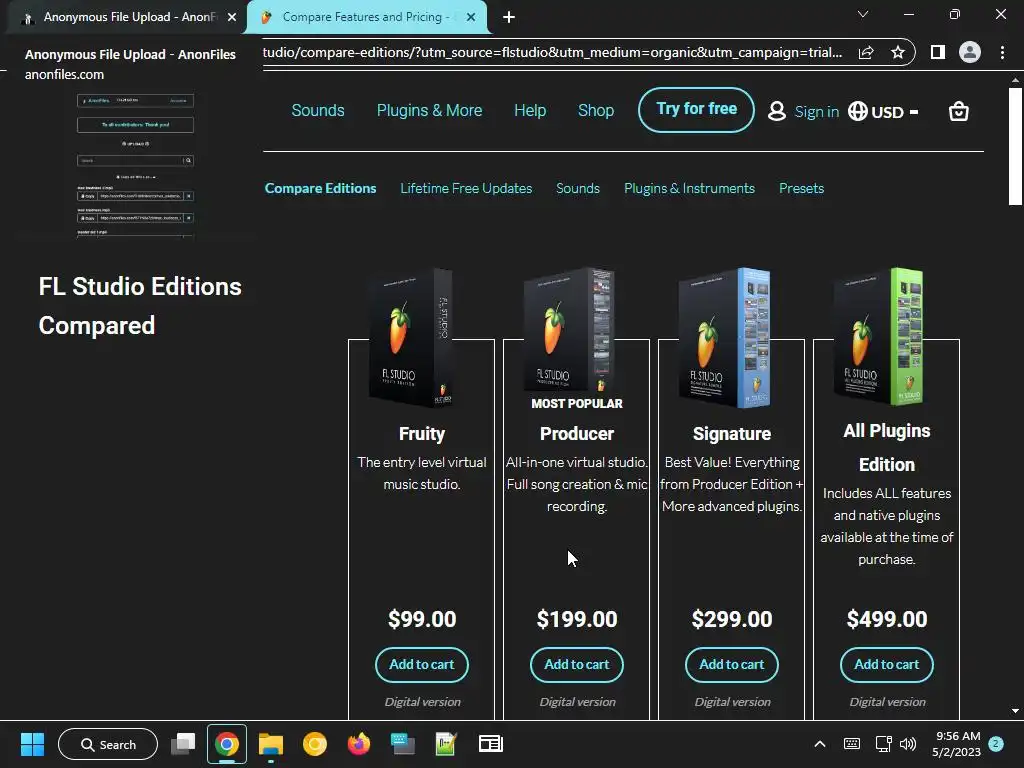This screenshot has height=768, width=1024.
Task: Click the Signature edition title
Action: pyautogui.click(x=731, y=434)
